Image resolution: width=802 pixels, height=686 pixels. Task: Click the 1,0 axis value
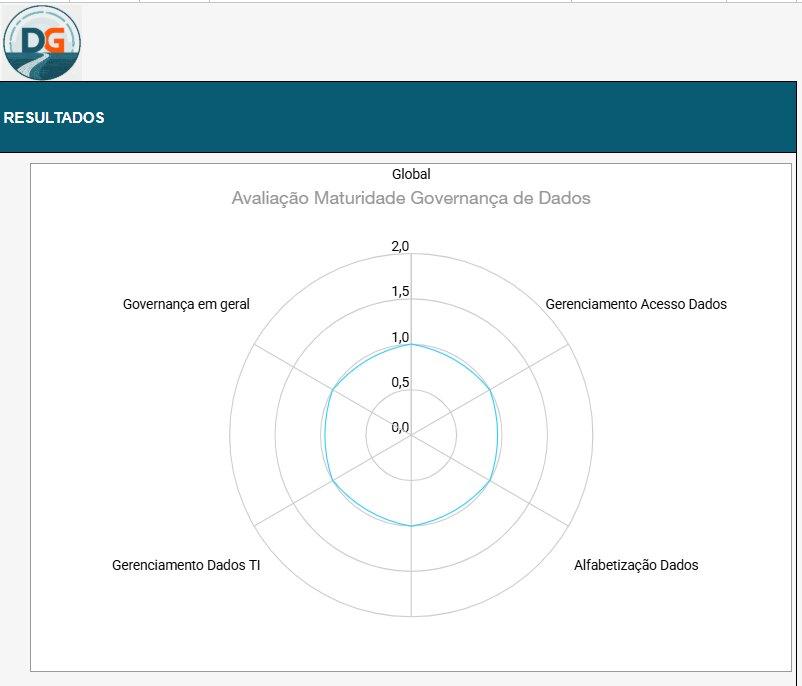pos(400,337)
